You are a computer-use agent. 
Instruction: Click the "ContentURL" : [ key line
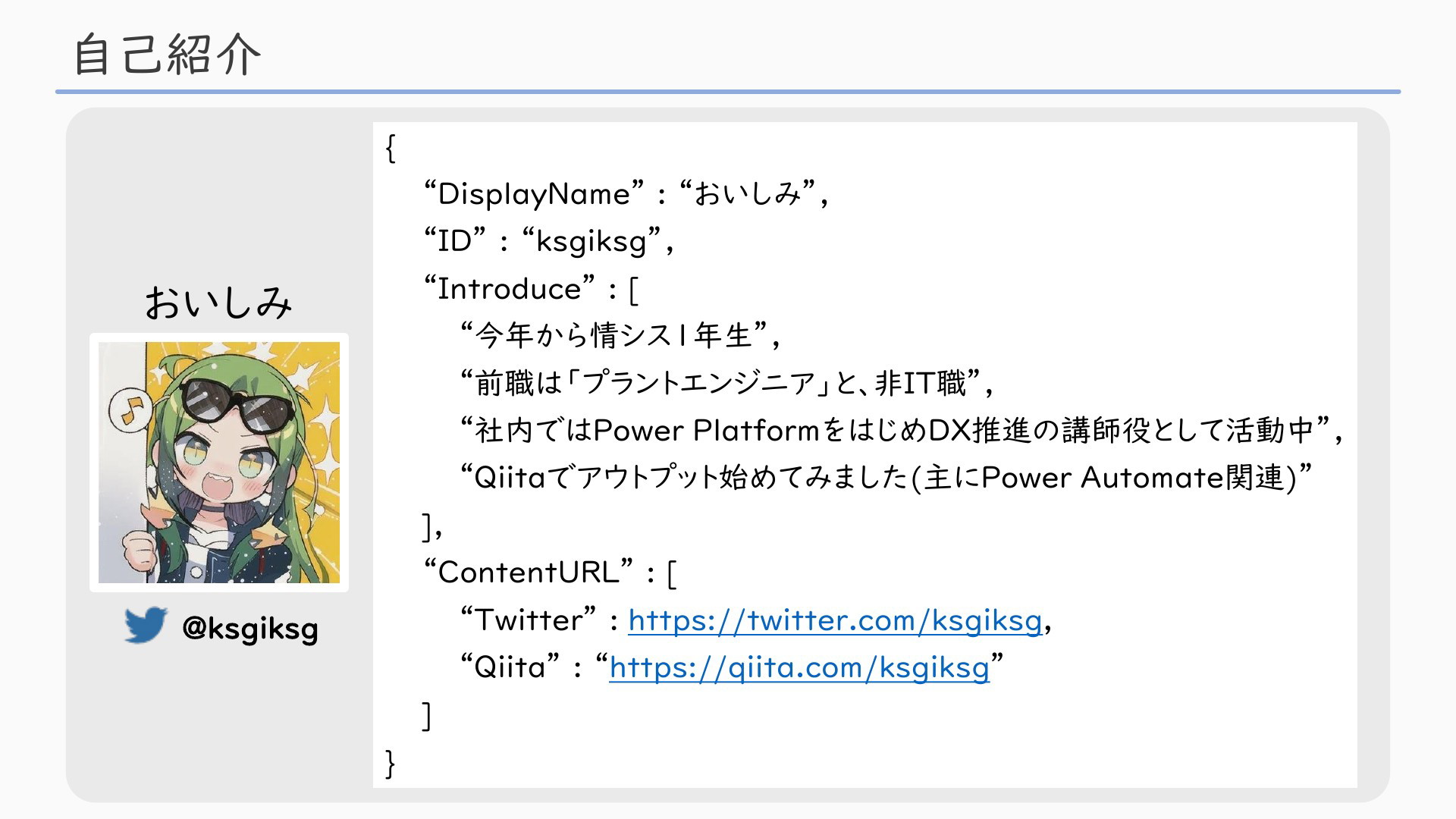point(551,573)
